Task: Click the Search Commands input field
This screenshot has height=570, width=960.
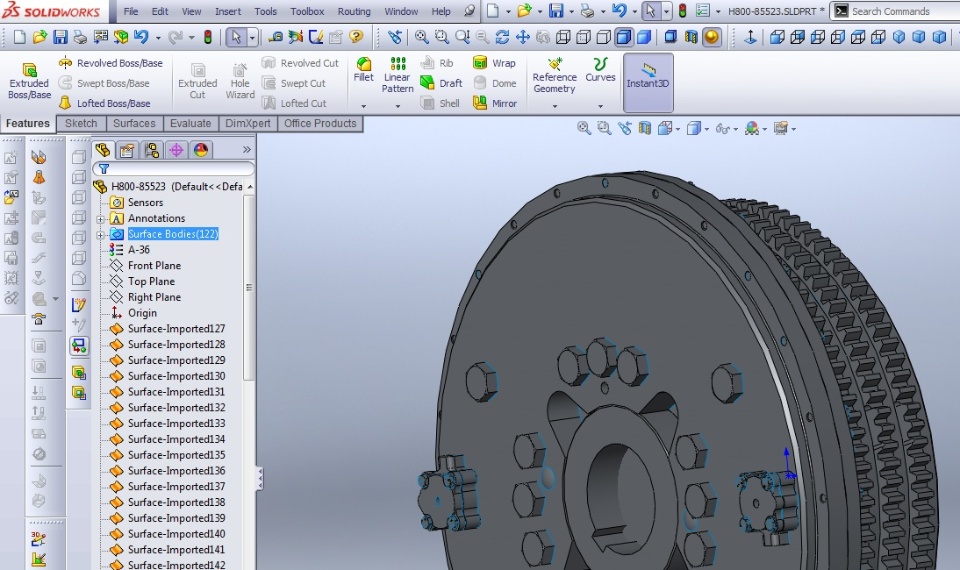Action: coord(903,11)
